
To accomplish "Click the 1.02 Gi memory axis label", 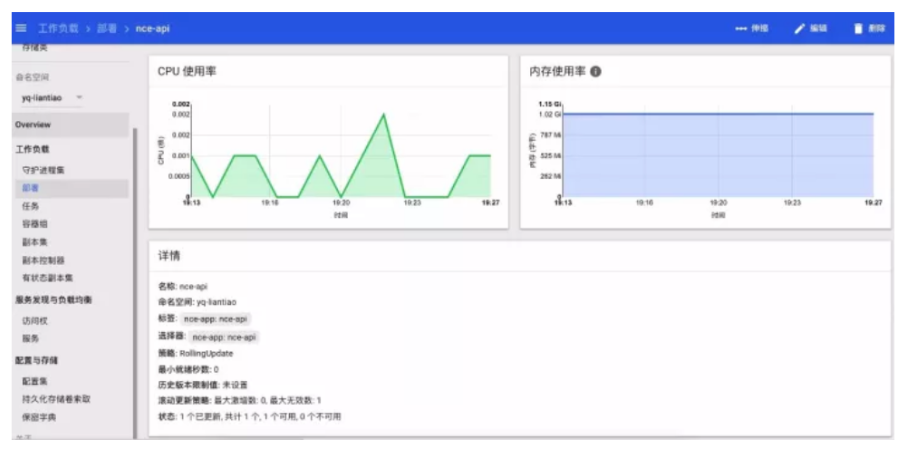I will (549, 114).
